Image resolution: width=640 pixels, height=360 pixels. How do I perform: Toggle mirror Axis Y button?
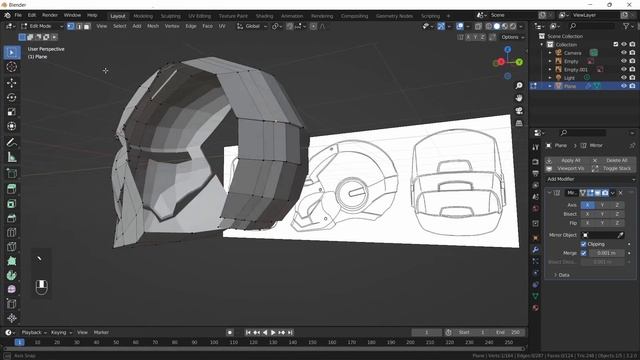[602, 205]
